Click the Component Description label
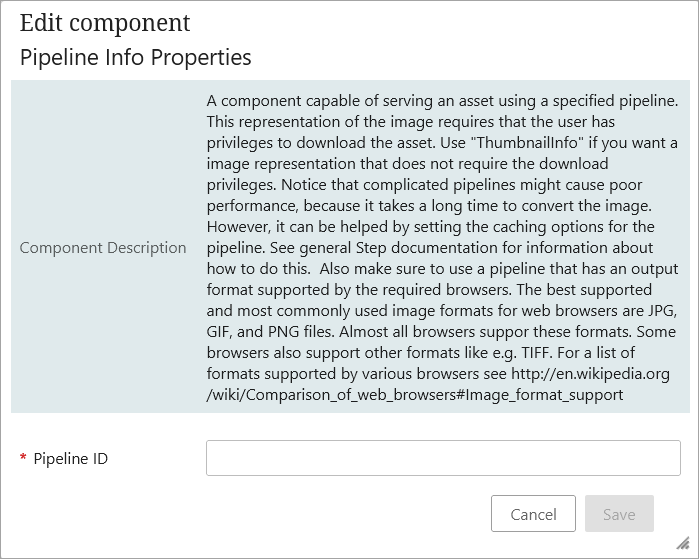The image size is (699, 559). [x=103, y=247]
